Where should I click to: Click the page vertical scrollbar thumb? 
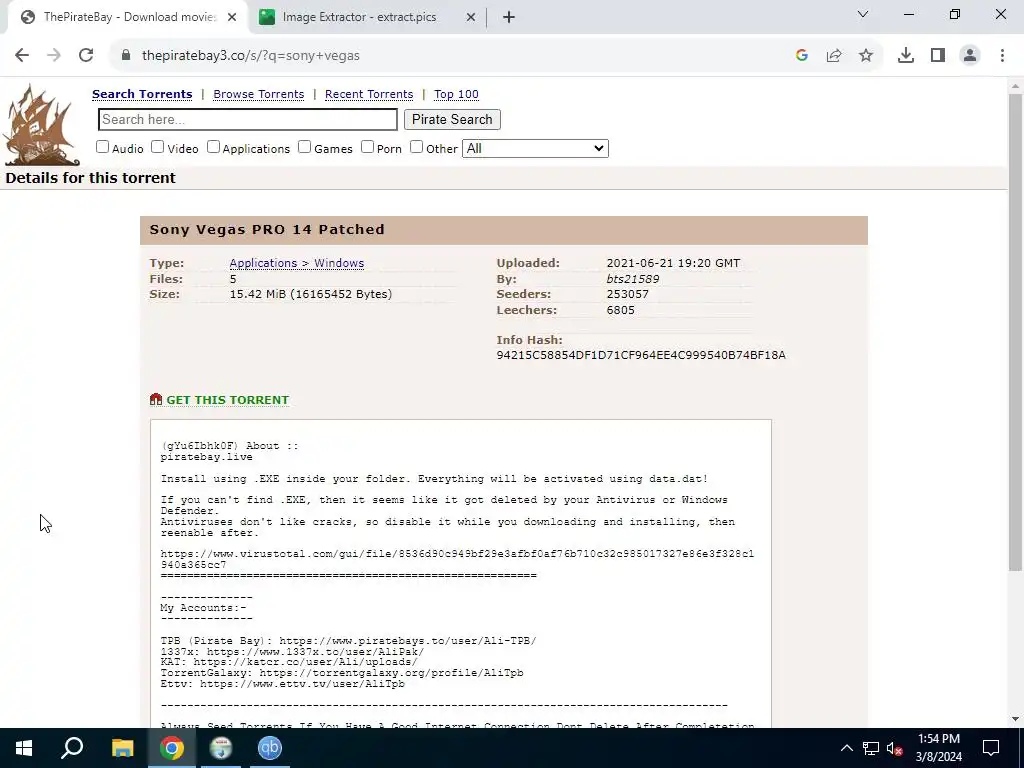pyautogui.click(x=1015, y=333)
